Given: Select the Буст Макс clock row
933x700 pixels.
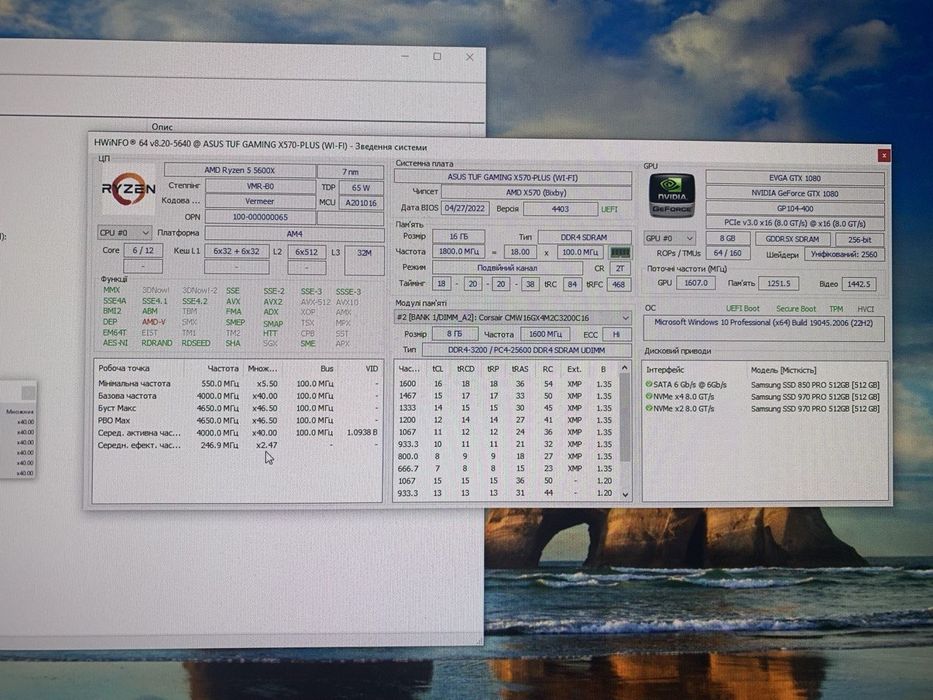Looking at the screenshot, I should pos(238,408).
